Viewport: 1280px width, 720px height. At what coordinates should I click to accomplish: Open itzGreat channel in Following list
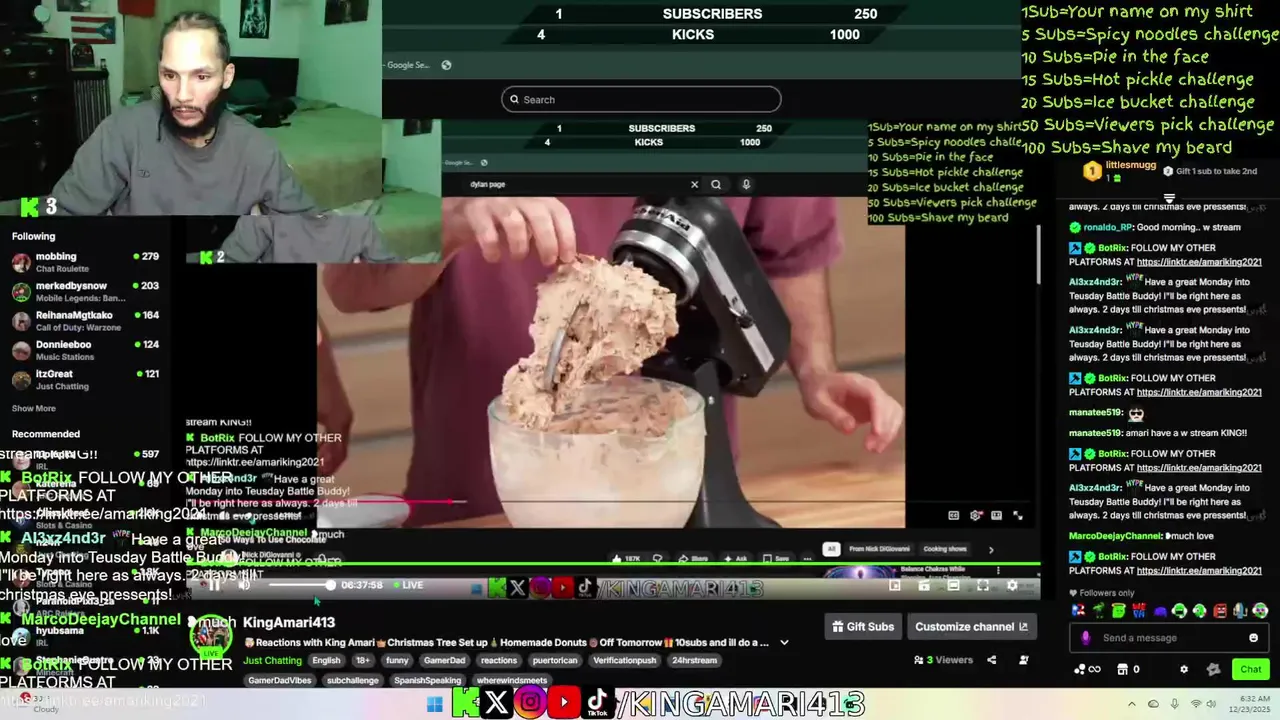coord(86,379)
